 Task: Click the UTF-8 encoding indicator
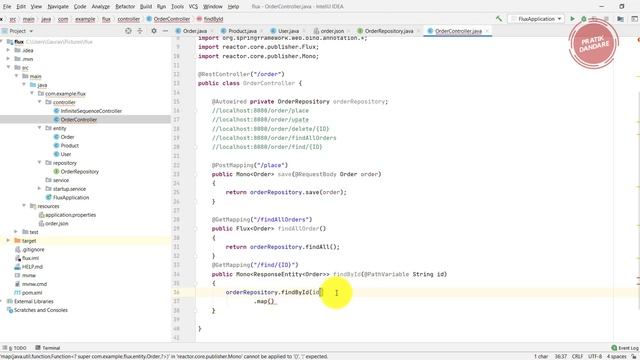click(595, 356)
